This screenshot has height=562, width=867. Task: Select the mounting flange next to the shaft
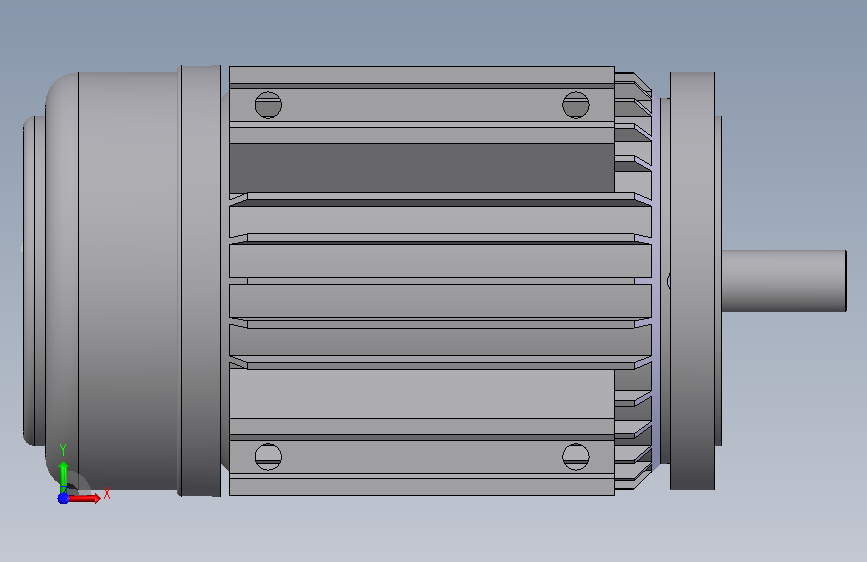692,280
